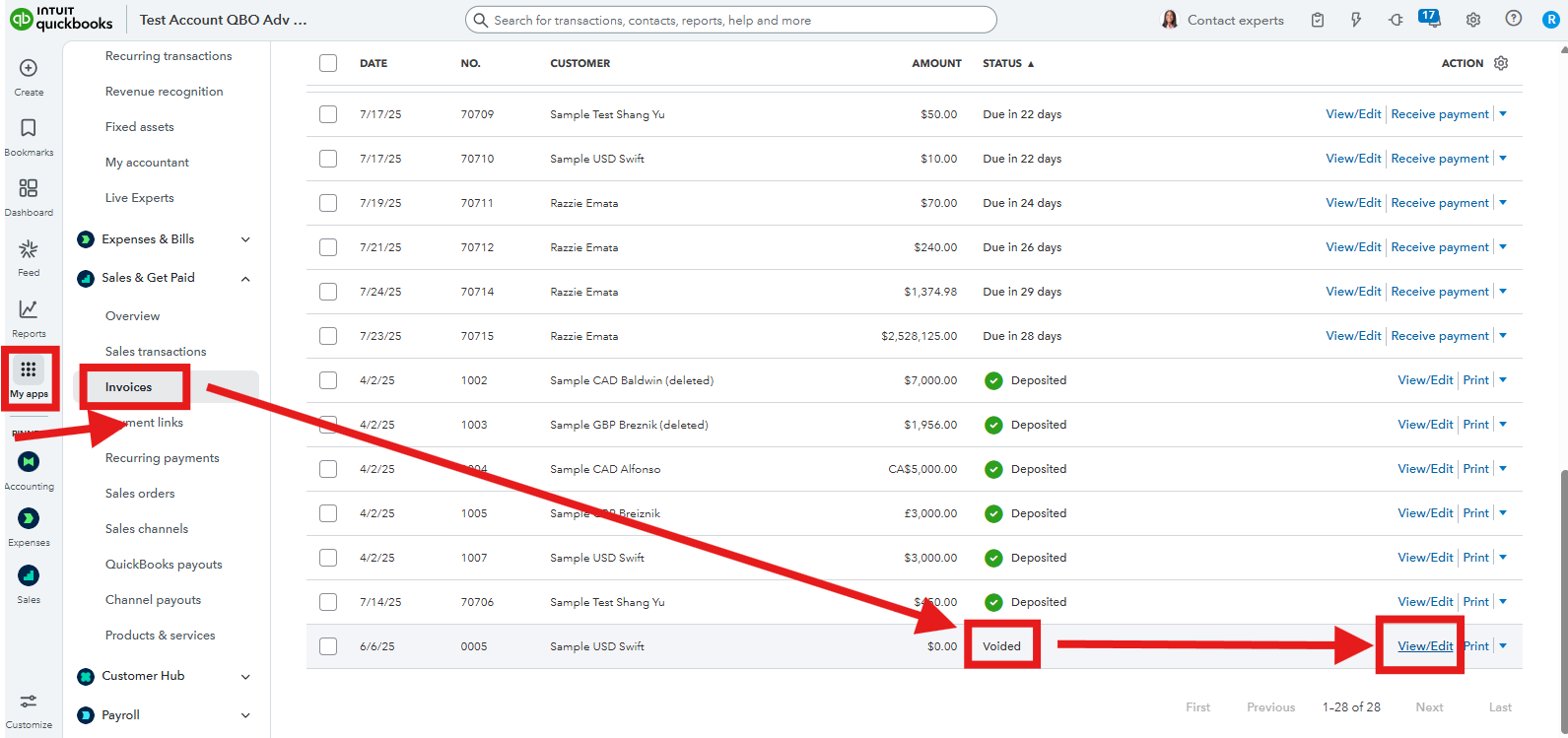Image resolution: width=1568 pixels, height=738 pixels.
Task: Select checkbox for invoice 70712
Action: (328, 247)
